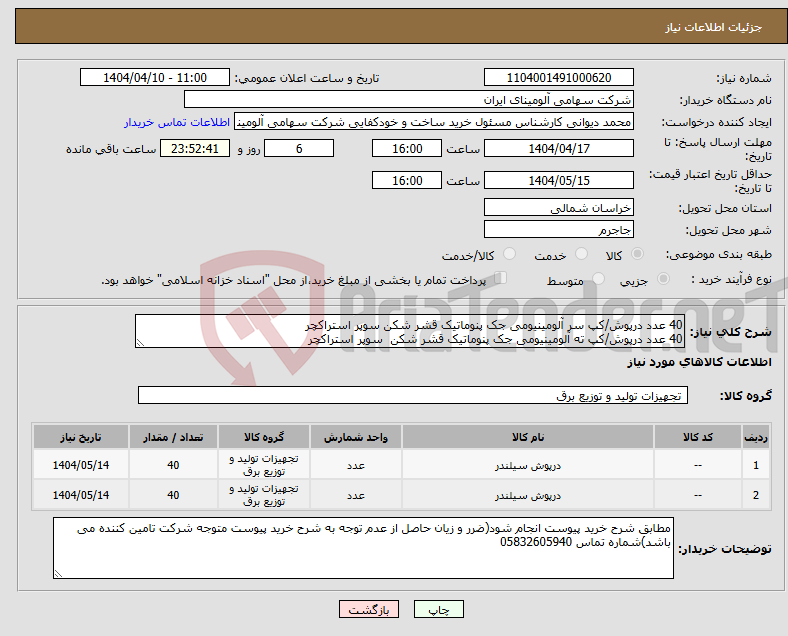Click quantity 40 in row 2

pos(173,495)
